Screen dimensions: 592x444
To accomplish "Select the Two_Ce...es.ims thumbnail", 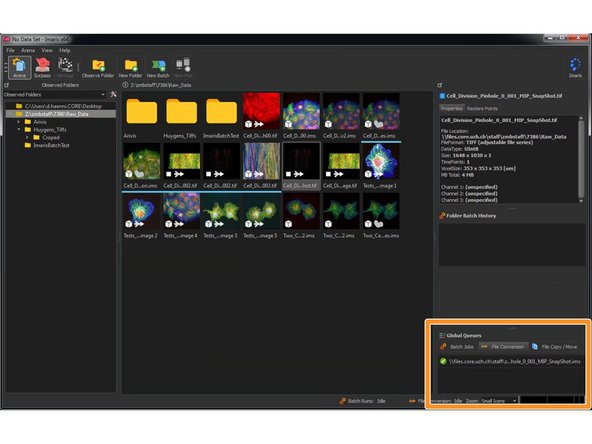I will click(381, 211).
